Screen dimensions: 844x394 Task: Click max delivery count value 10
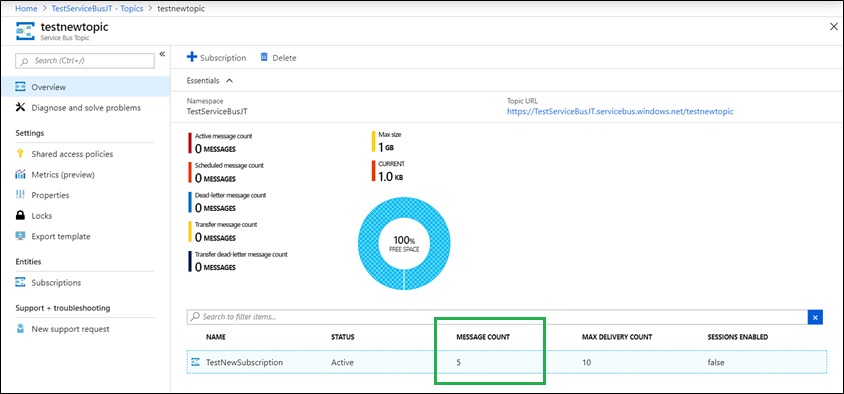tap(586, 362)
